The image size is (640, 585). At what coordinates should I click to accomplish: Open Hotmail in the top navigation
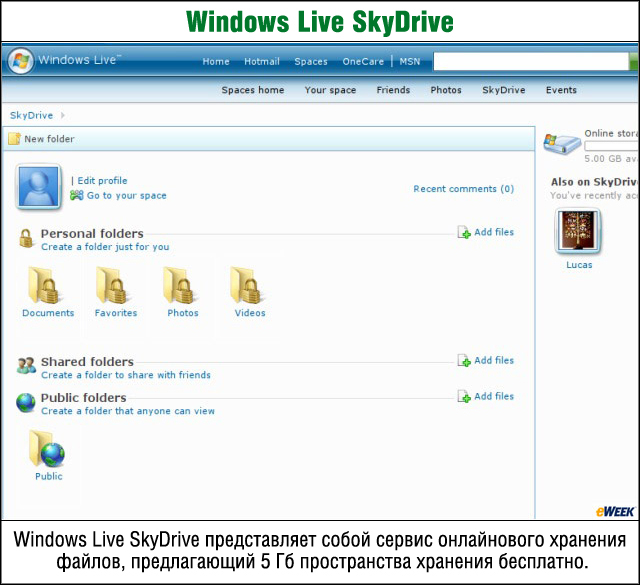[x=262, y=62]
